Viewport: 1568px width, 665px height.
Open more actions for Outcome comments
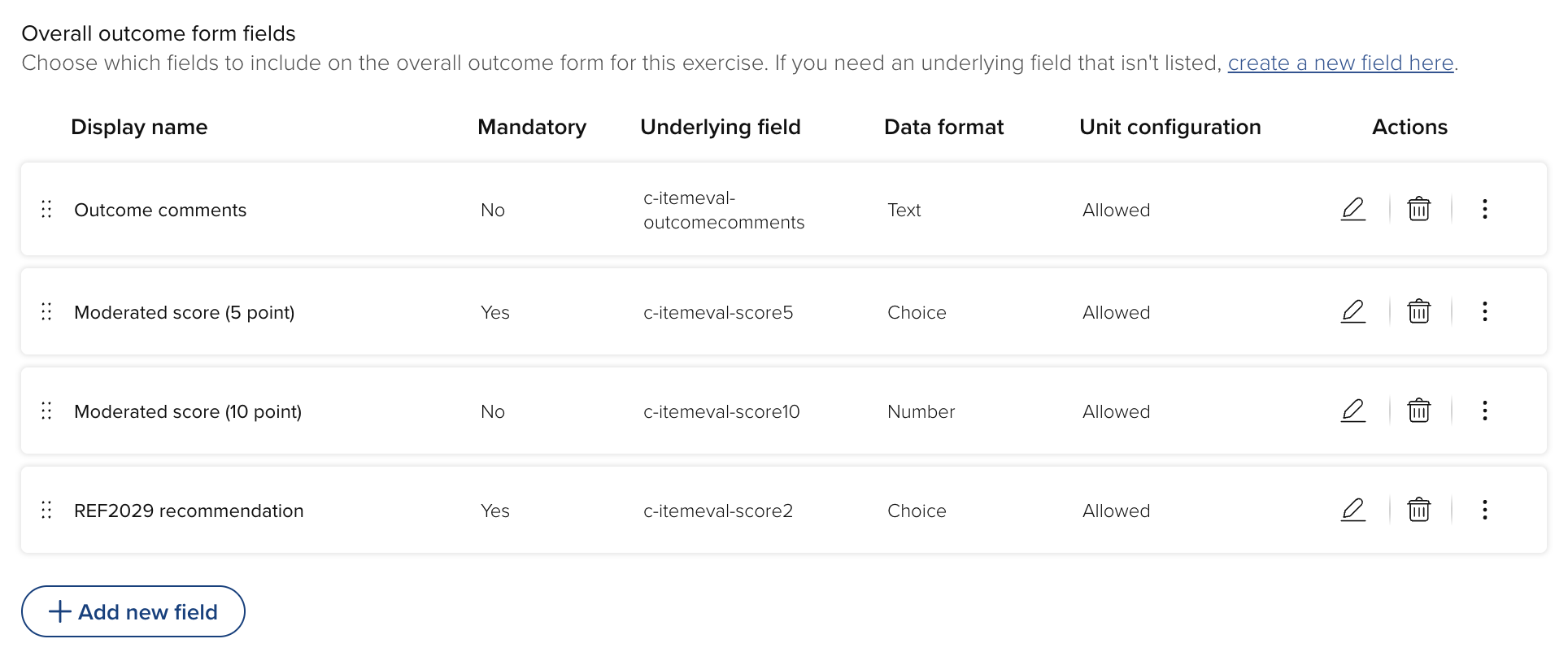coord(1485,209)
